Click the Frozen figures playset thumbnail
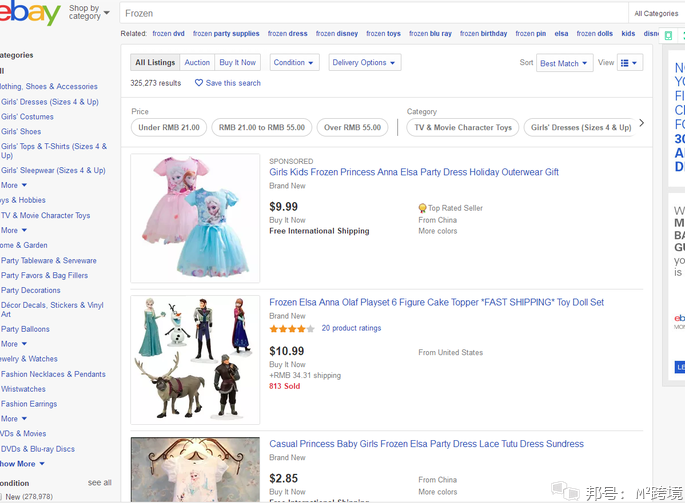 tap(195, 360)
